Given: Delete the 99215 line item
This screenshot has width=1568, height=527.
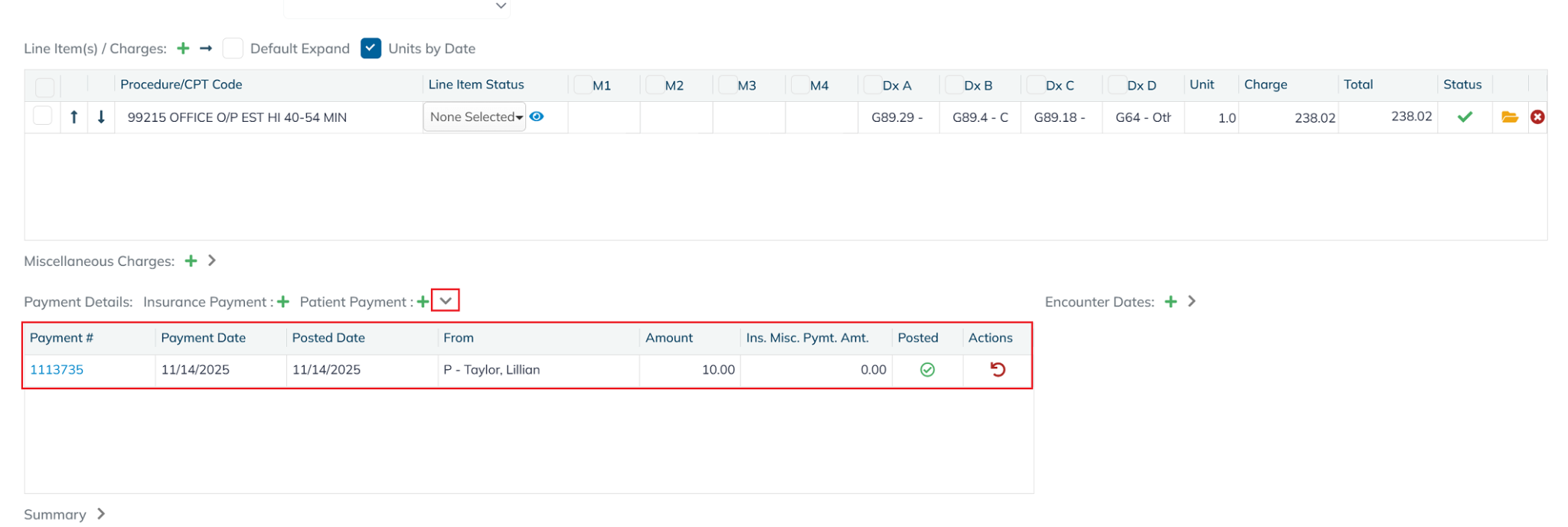Looking at the screenshot, I should tap(1537, 117).
